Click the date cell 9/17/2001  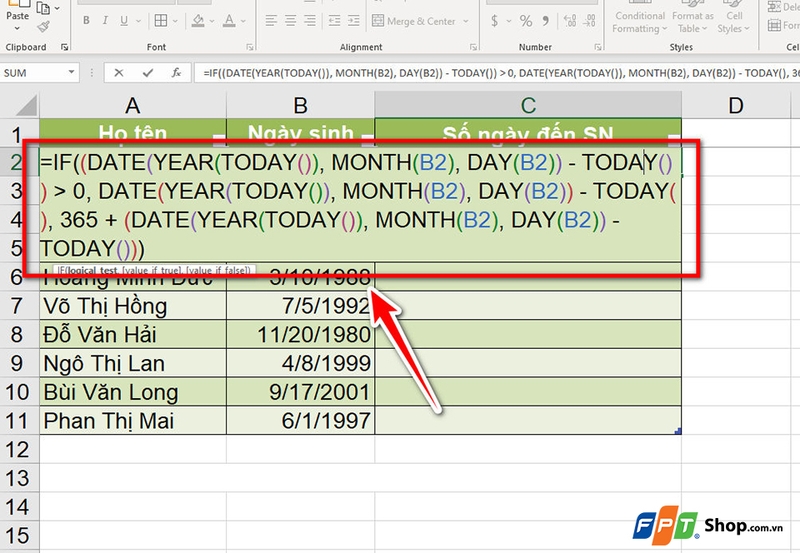click(301, 392)
